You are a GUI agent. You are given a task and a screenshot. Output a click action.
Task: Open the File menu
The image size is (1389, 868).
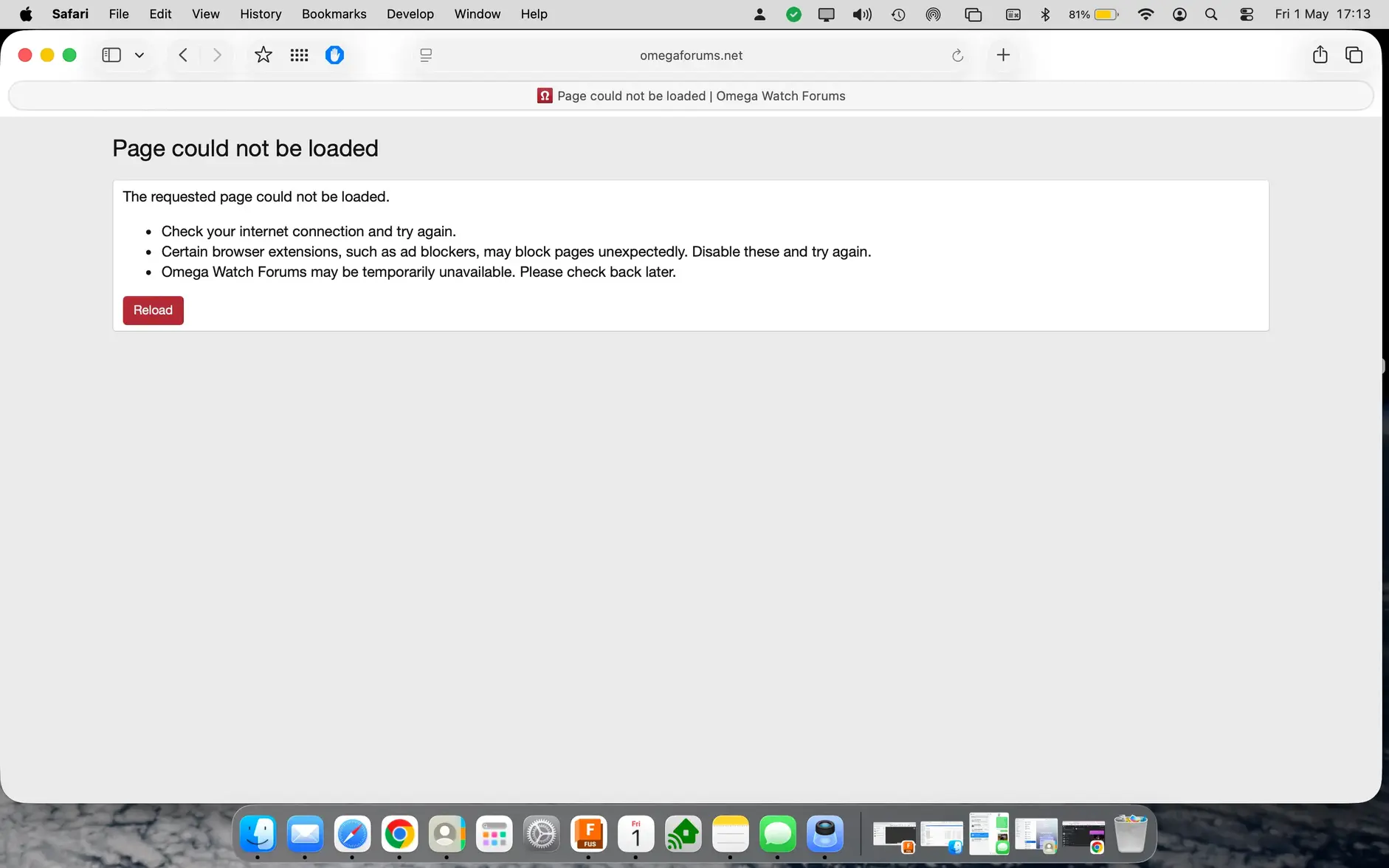tap(118, 14)
